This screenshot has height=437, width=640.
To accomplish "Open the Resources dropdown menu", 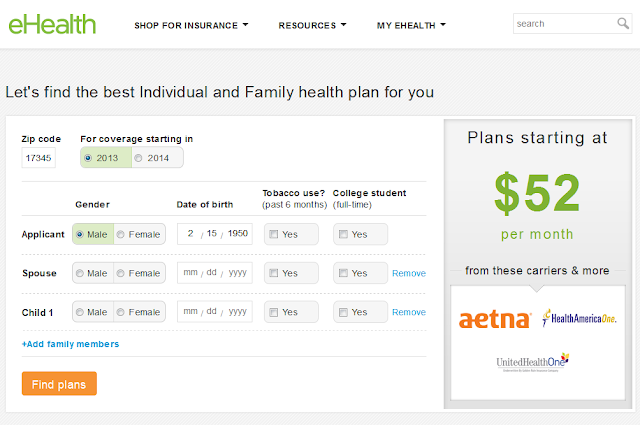I will [x=312, y=25].
